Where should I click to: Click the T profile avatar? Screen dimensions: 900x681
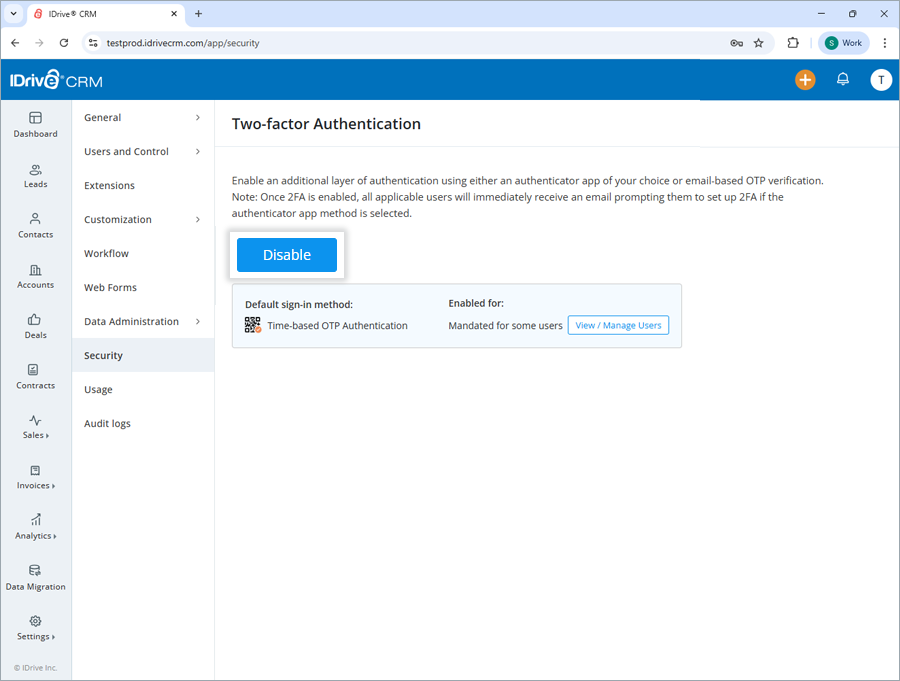coord(880,79)
